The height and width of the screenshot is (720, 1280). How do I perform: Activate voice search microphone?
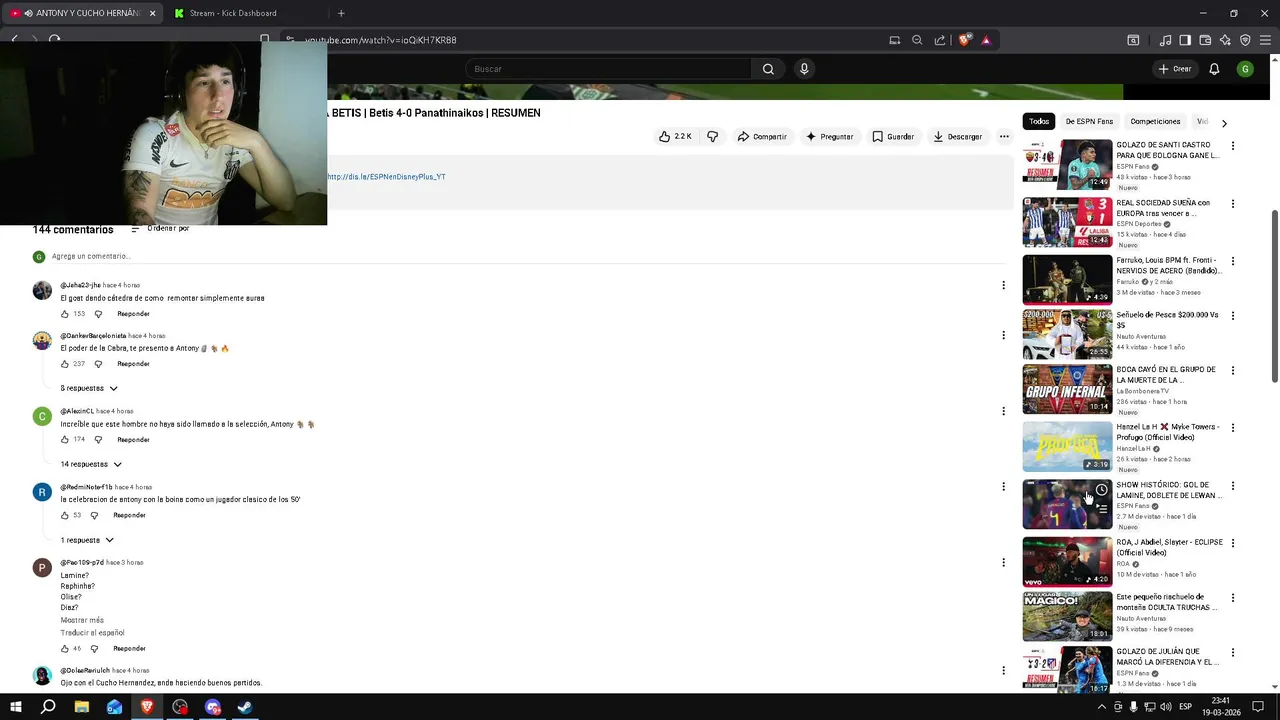(x=804, y=69)
